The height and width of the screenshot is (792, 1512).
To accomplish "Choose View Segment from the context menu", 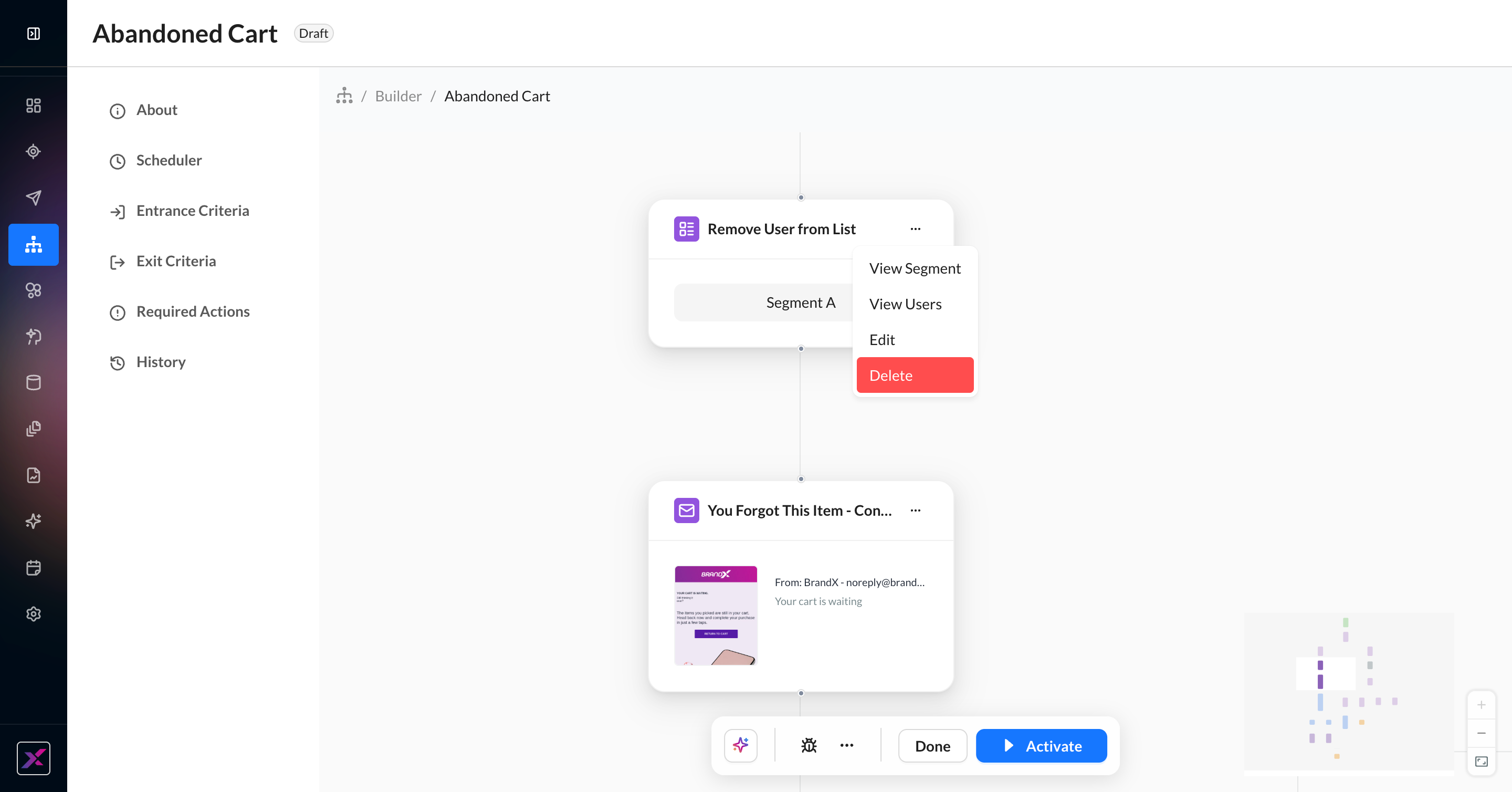I will (x=915, y=268).
